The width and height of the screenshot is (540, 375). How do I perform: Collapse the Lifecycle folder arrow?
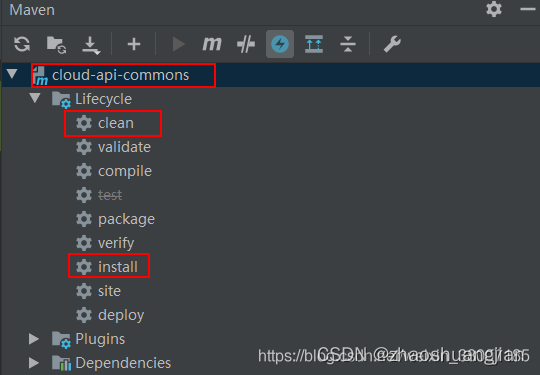click(35, 97)
